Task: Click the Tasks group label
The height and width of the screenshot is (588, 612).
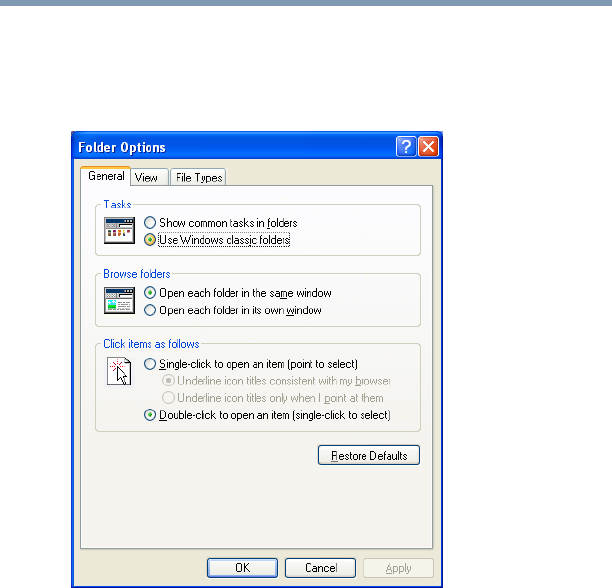Action: click(x=117, y=204)
